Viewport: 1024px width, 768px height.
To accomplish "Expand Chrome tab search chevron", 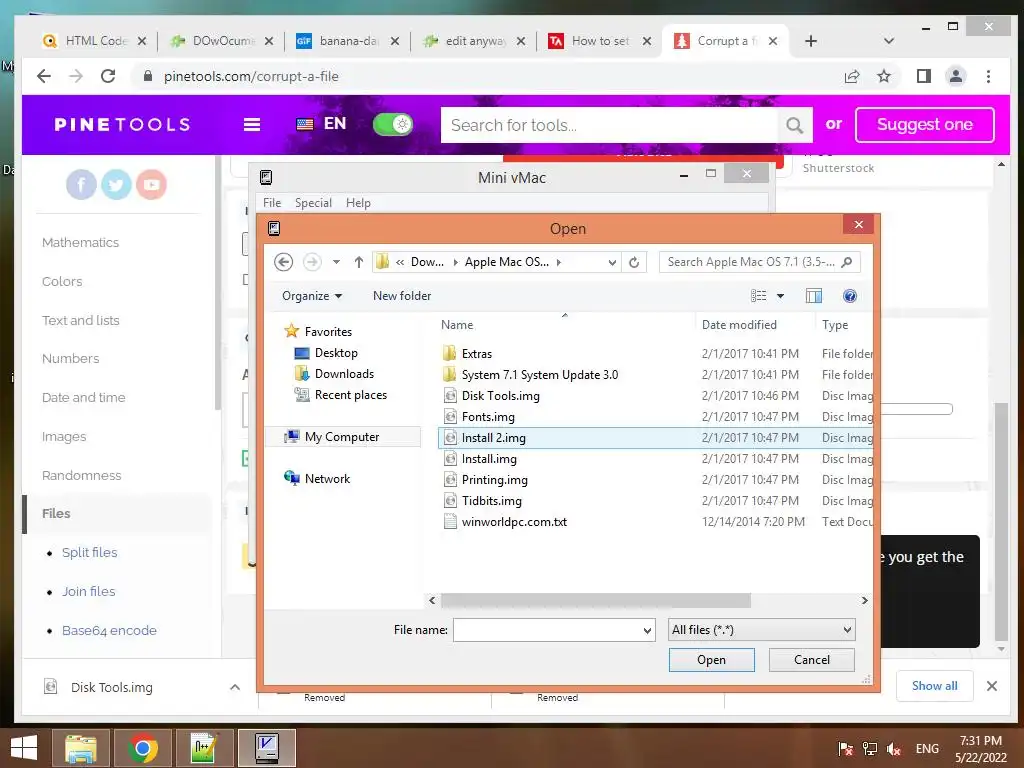I will (x=888, y=40).
